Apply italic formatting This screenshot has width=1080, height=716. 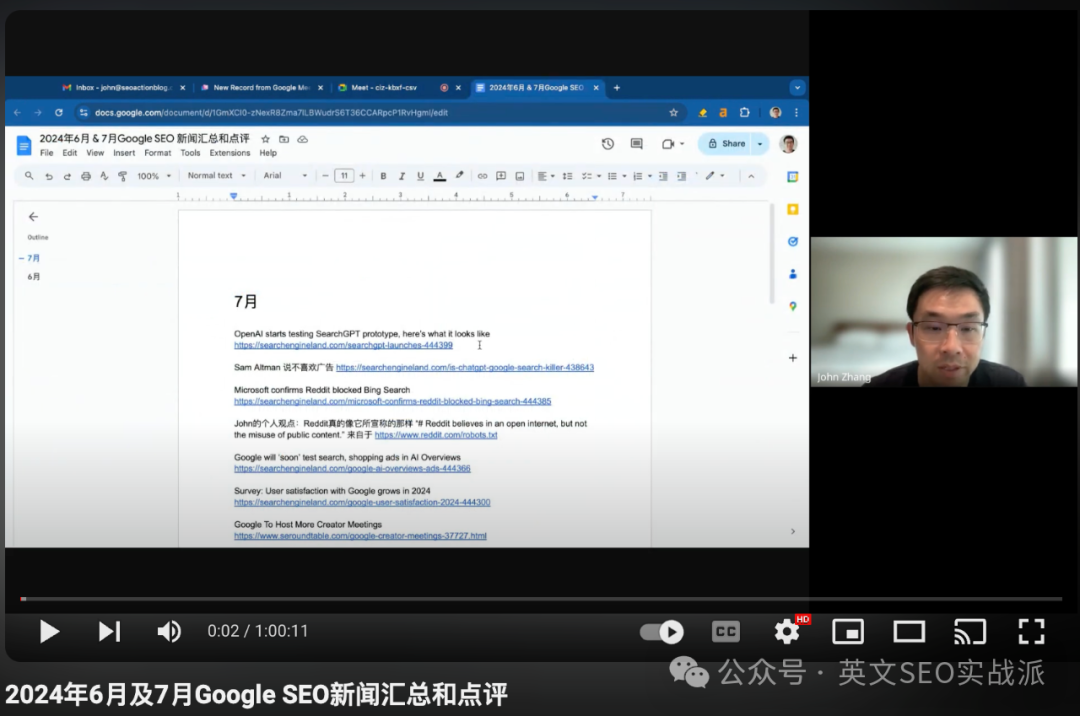tap(402, 176)
